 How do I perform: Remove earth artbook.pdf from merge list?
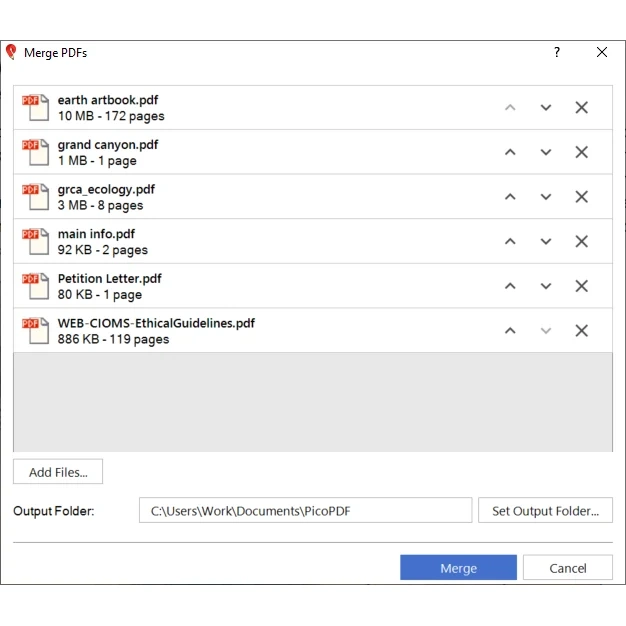click(x=581, y=108)
